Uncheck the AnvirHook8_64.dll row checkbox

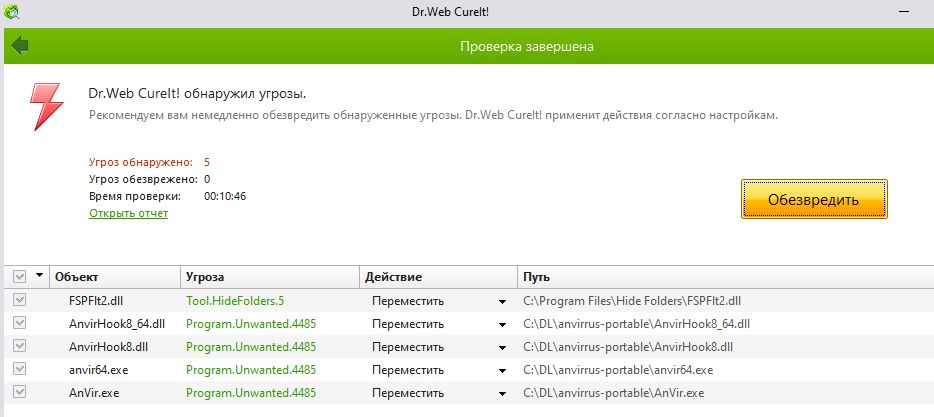pos(19,323)
